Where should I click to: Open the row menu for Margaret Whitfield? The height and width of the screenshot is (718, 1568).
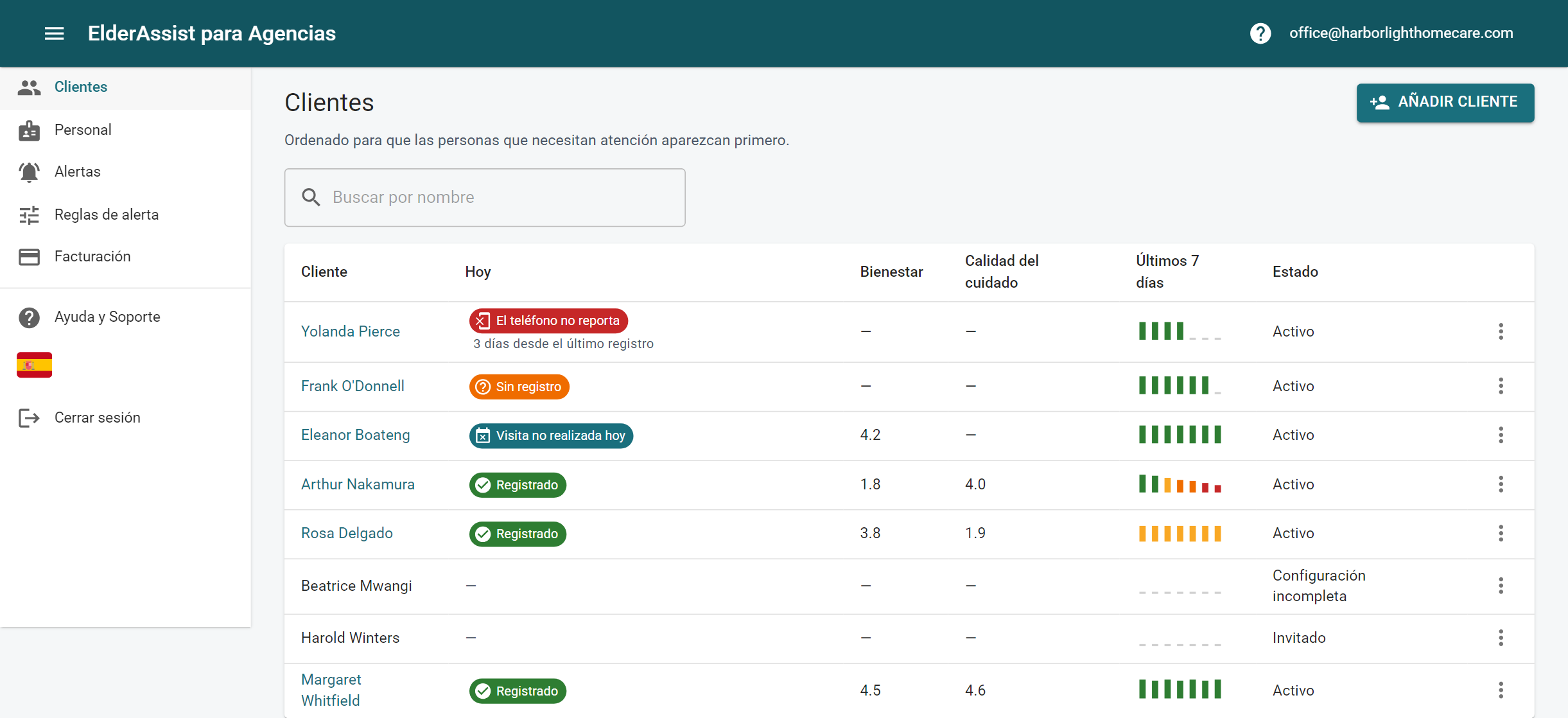[1501, 690]
